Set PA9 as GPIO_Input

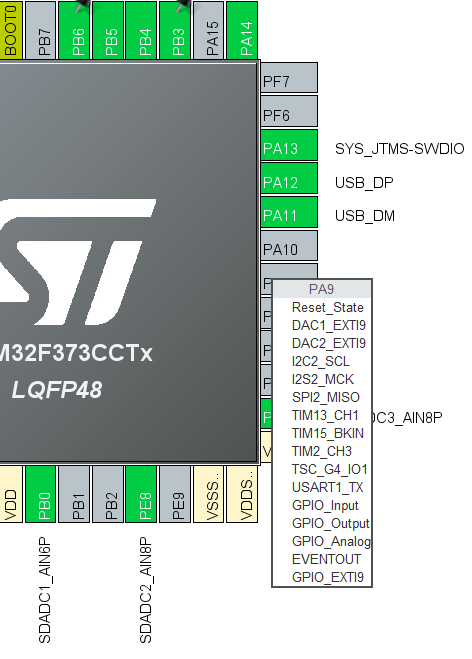(322, 506)
